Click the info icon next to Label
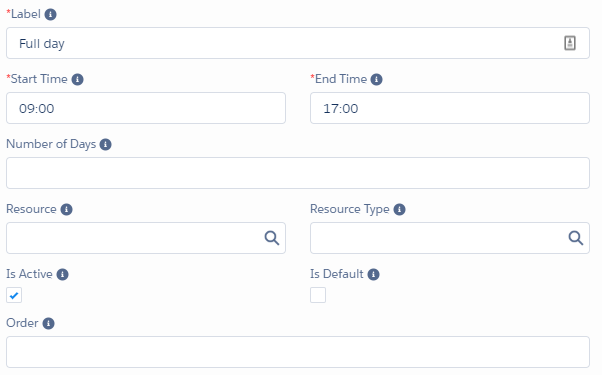Viewport: 602px width, 375px height. point(50,15)
